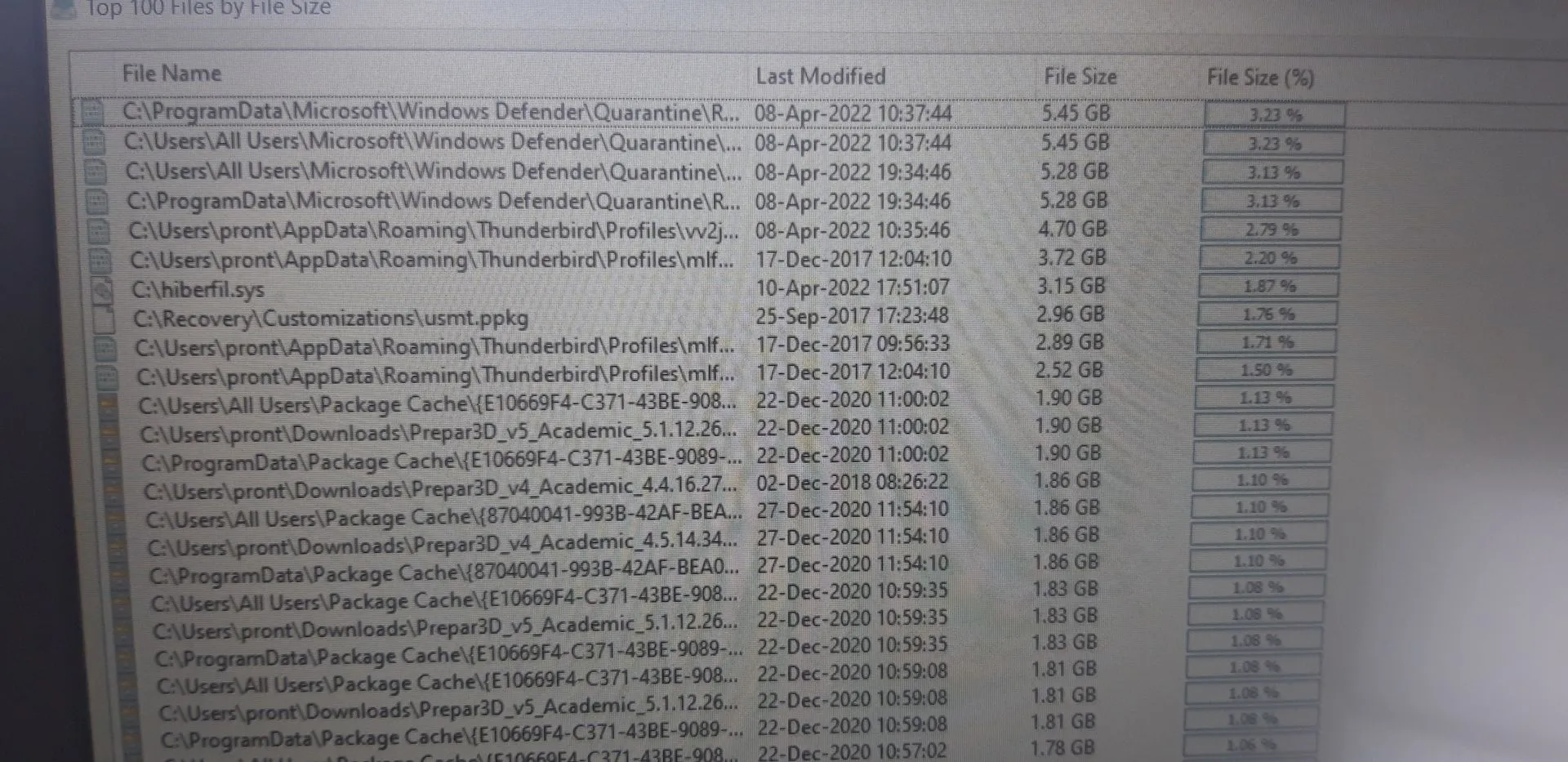Click the file icon beside C:\hiberfil.sys

pos(101,288)
